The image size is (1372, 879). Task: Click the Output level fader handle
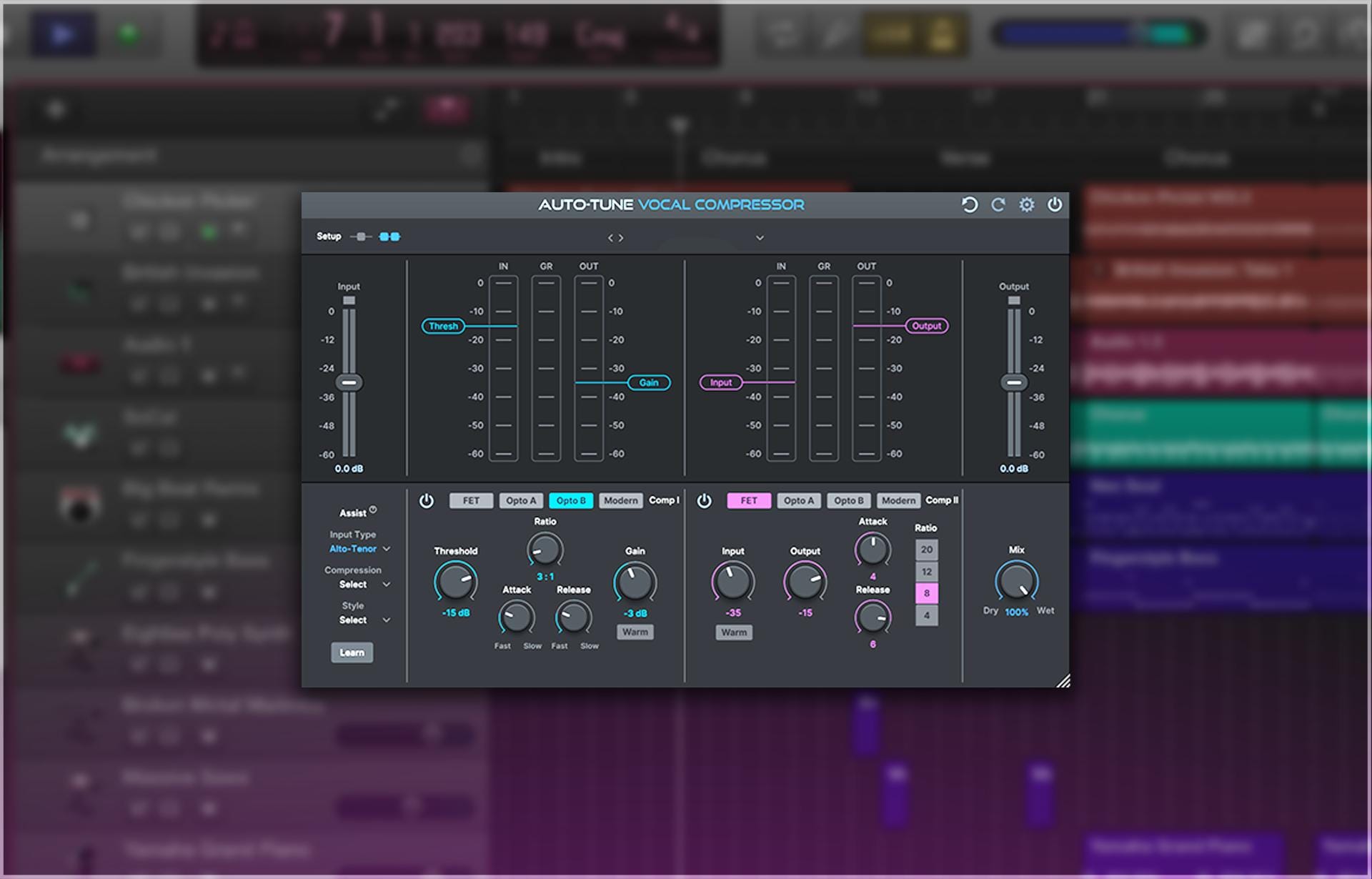click(x=1014, y=383)
